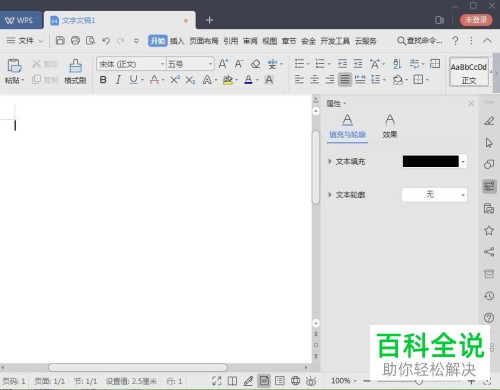Click the black text fill color swatch
500x390 pixels.
430,161
